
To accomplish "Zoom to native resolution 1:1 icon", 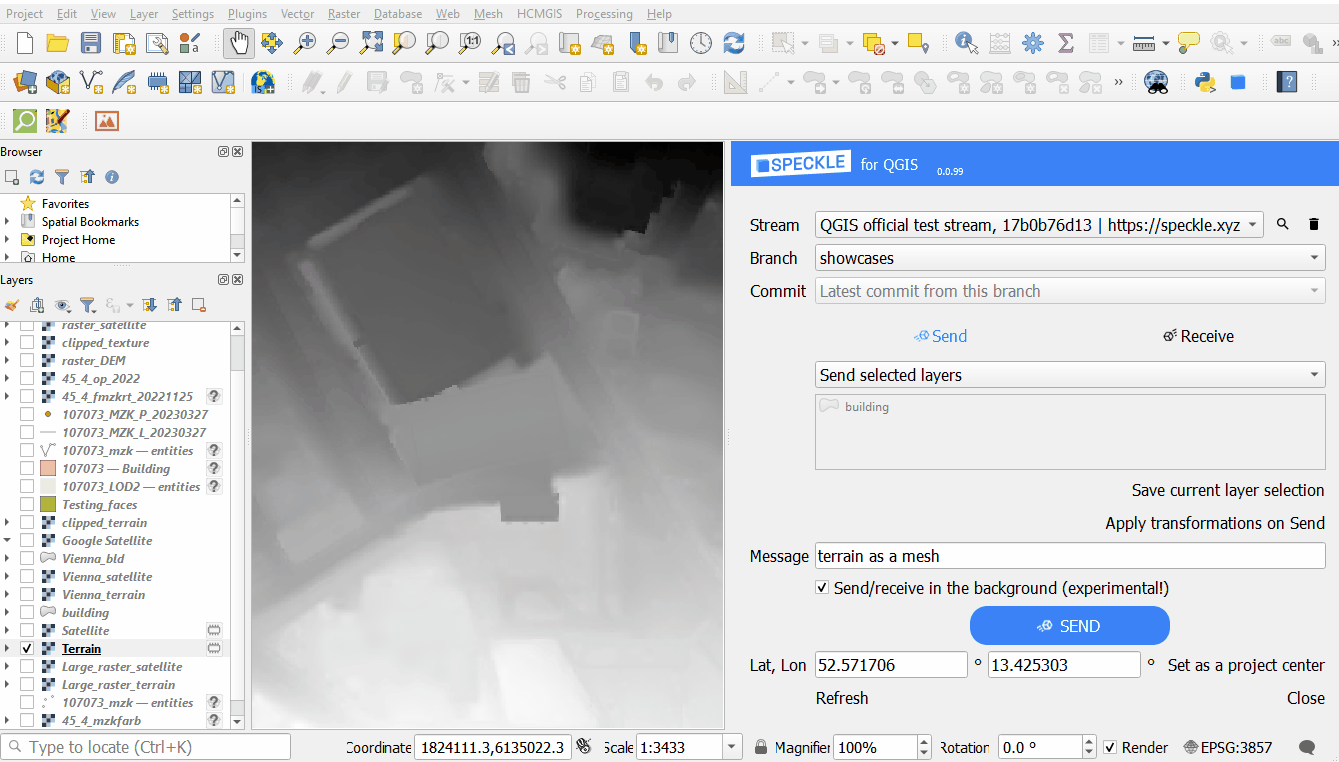I will click(x=470, y=43).
